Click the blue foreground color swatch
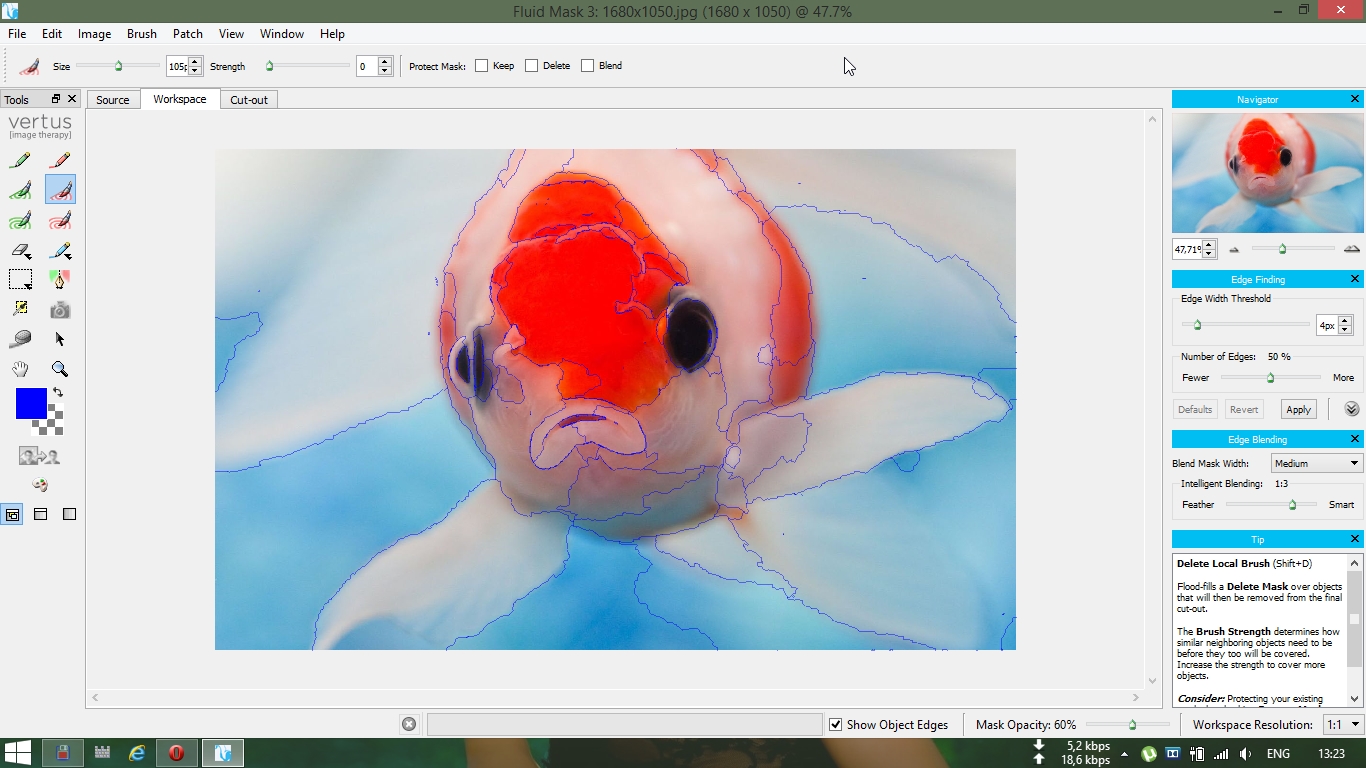 pyautogui.click(x=31, y=404)
